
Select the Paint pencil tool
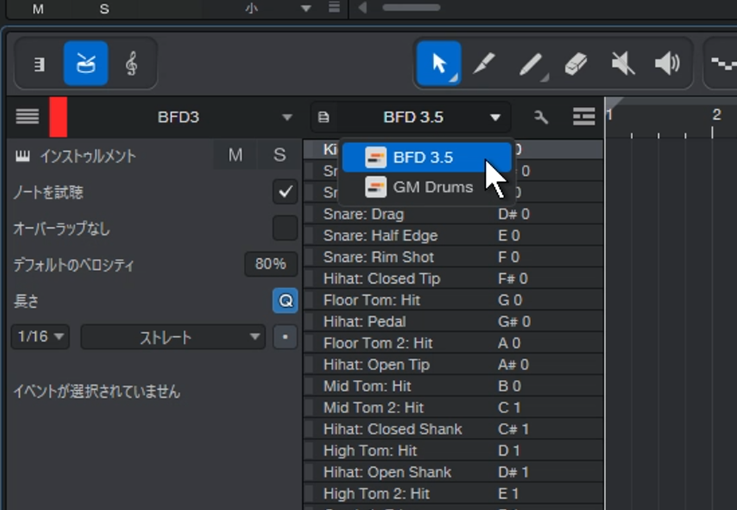(531, 64)
